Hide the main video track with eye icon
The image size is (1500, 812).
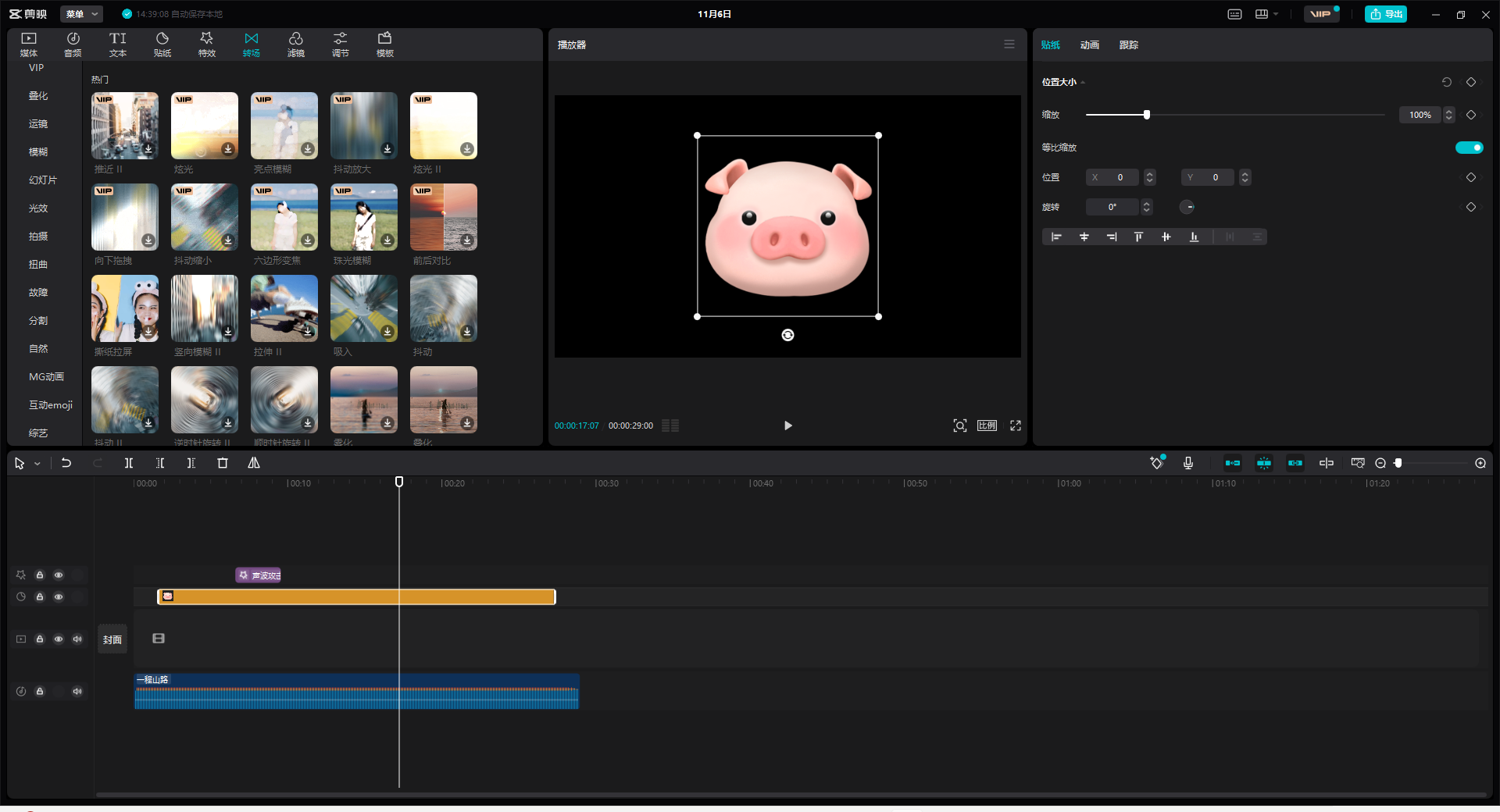(59, 639)
